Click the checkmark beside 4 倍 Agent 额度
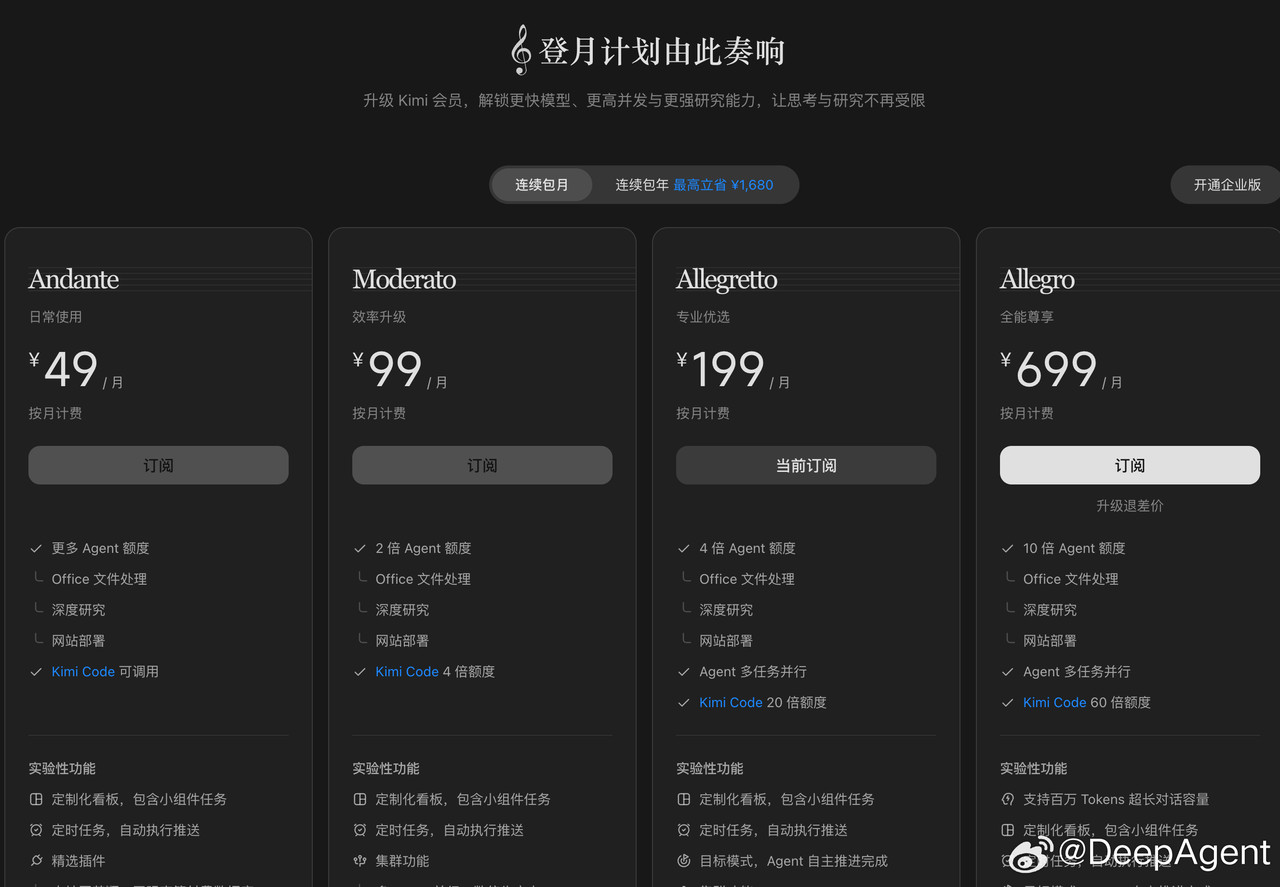1280x887 pixels. pyautogui.click(x=684, y=548)
